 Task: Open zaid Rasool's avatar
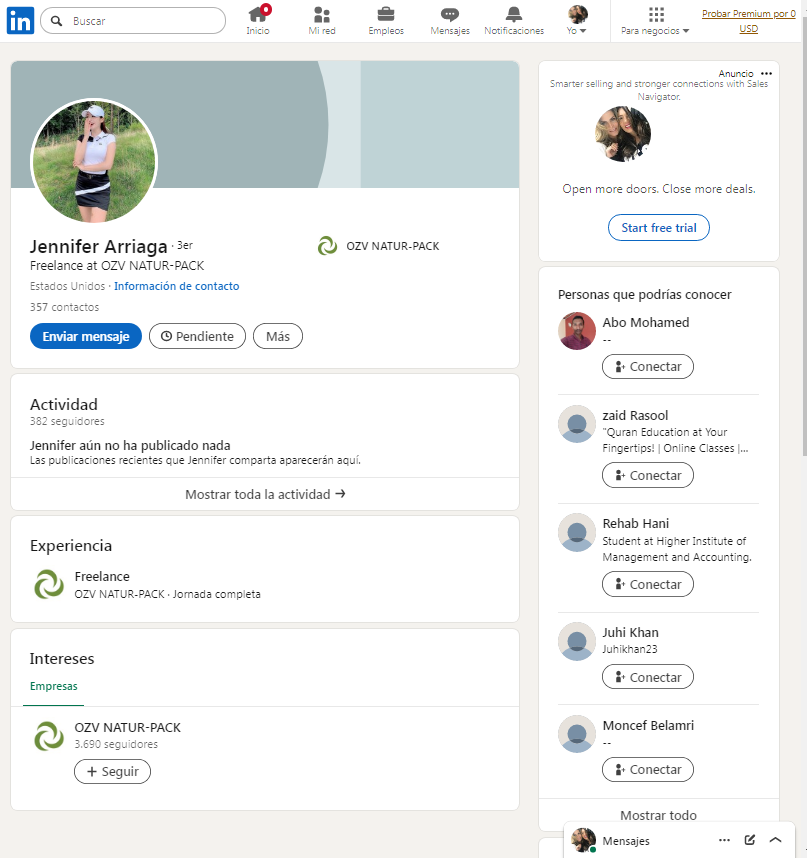(x=577, y=424)
